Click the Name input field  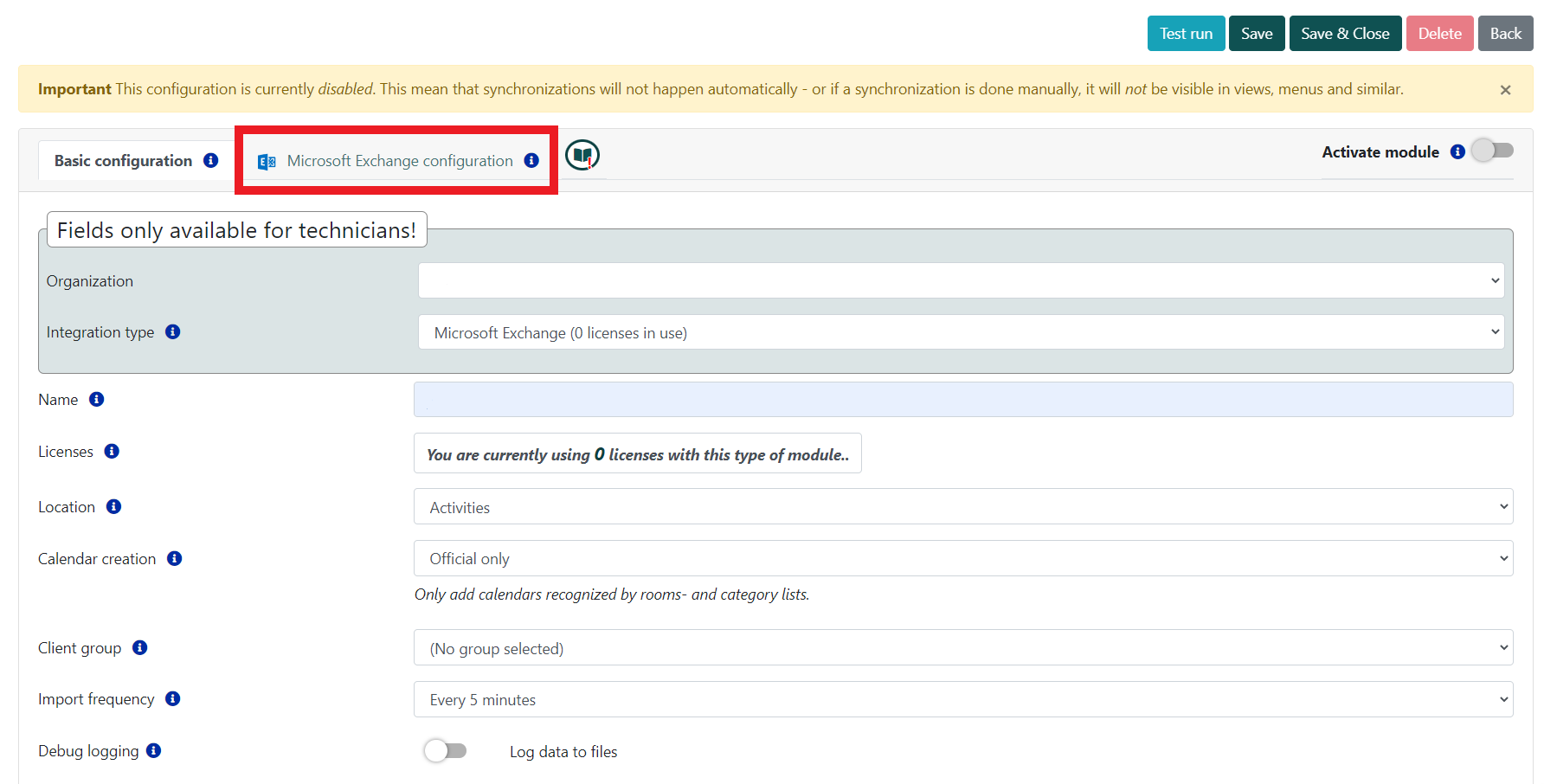[x=963, y=400]
